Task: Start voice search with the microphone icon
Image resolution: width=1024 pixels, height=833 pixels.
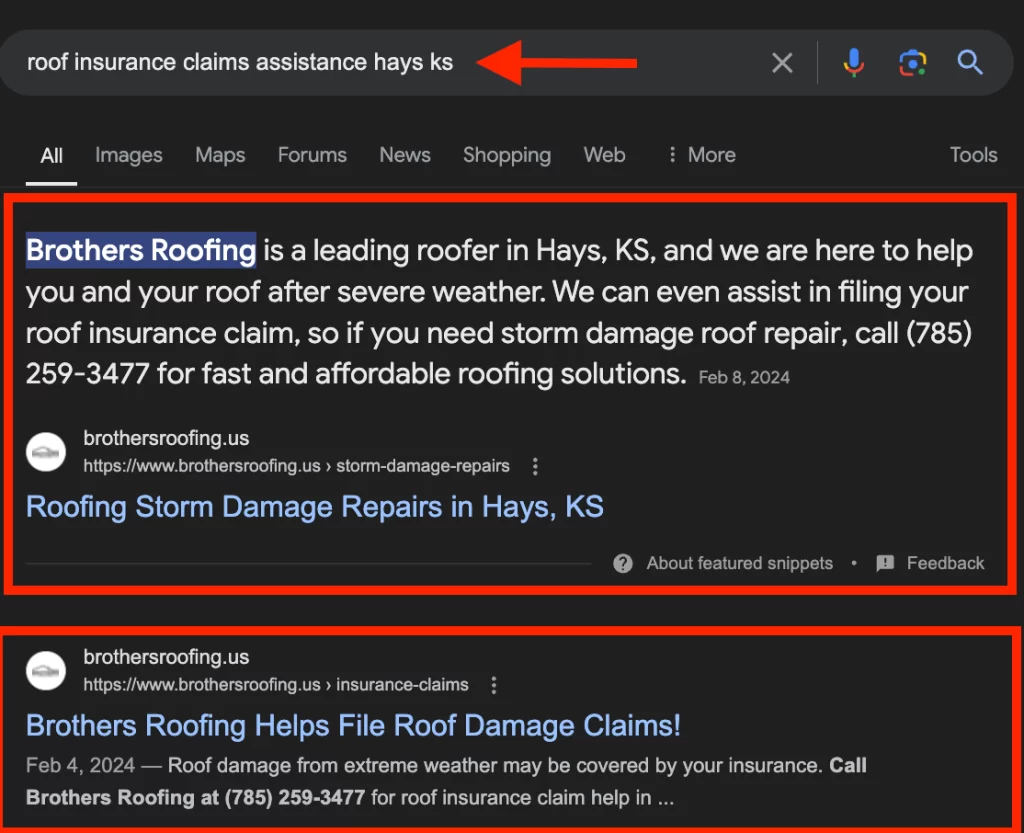Action: 853,63
